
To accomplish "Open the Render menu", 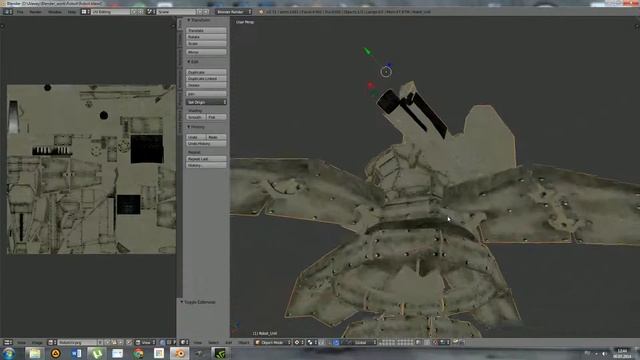I will (x=36, y=12).
